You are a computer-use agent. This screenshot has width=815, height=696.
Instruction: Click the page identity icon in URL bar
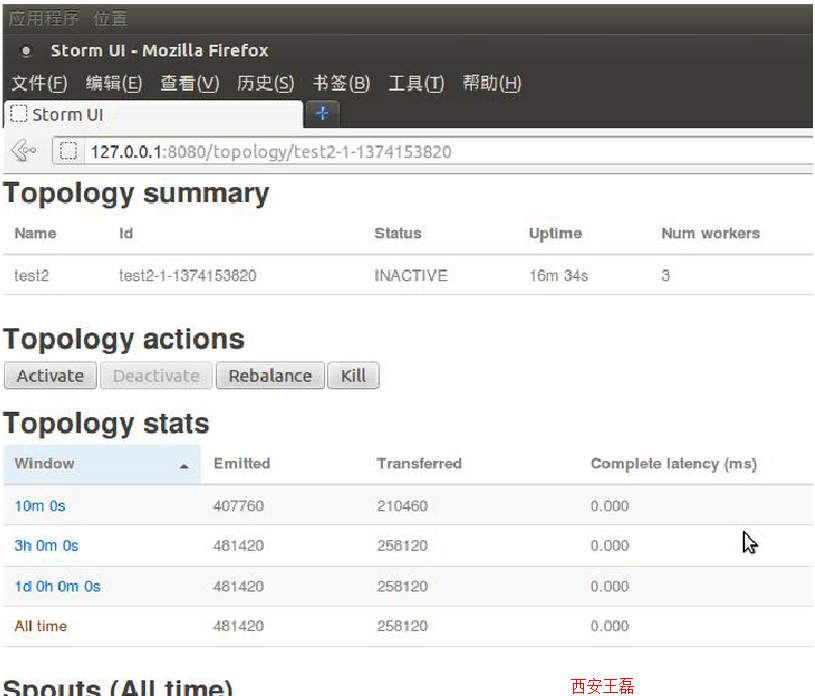[68, 152]
